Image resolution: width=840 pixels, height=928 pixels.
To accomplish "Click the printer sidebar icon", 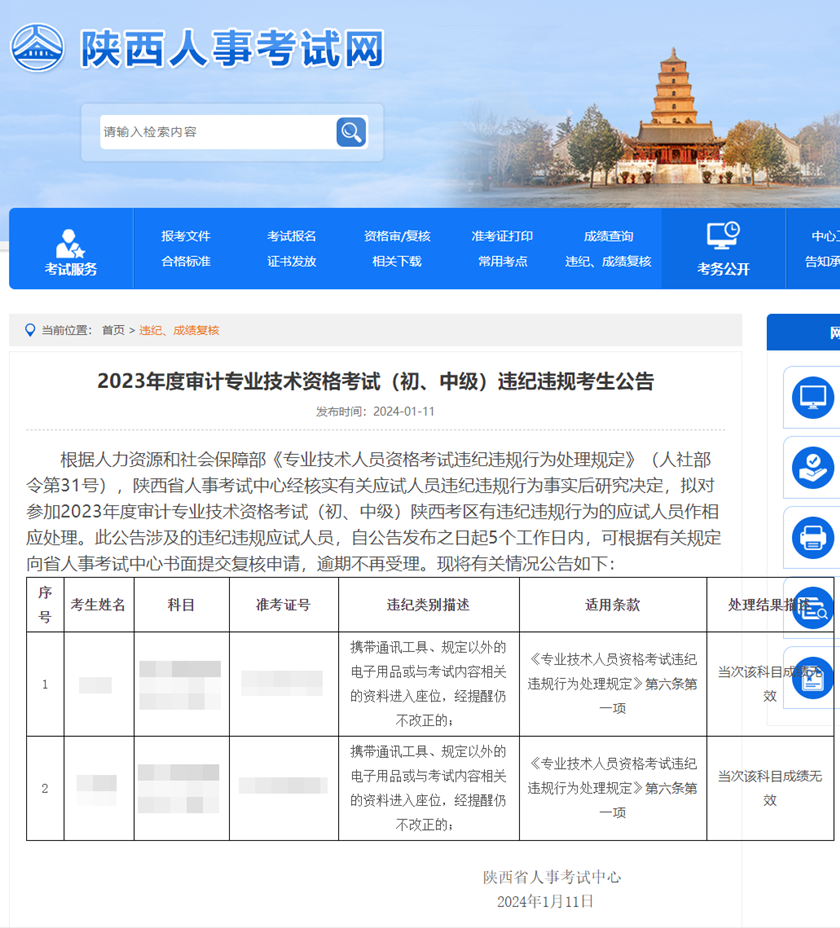I will (812, 538).
